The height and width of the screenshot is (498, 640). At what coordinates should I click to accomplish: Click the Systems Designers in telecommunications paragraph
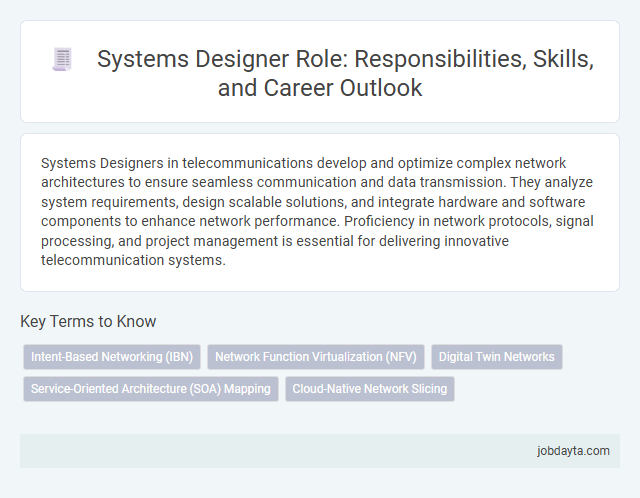point(317,211)
